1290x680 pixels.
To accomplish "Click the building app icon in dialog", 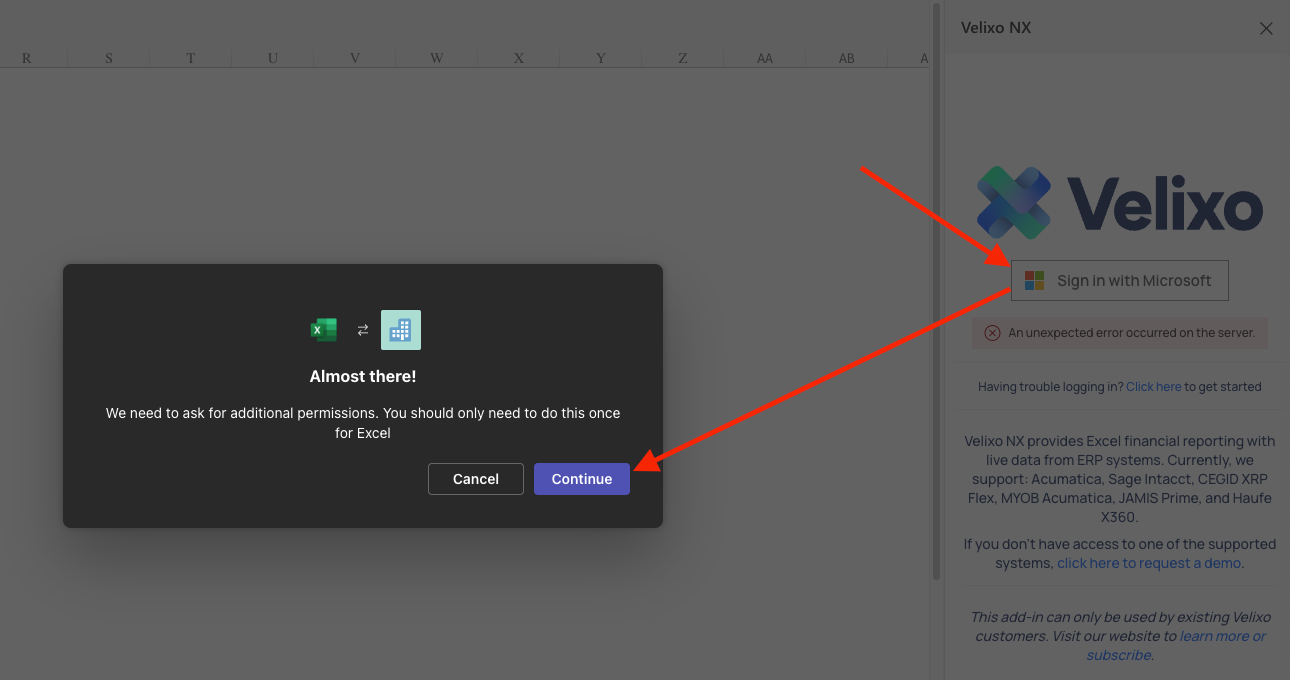I will click(401, 330).
